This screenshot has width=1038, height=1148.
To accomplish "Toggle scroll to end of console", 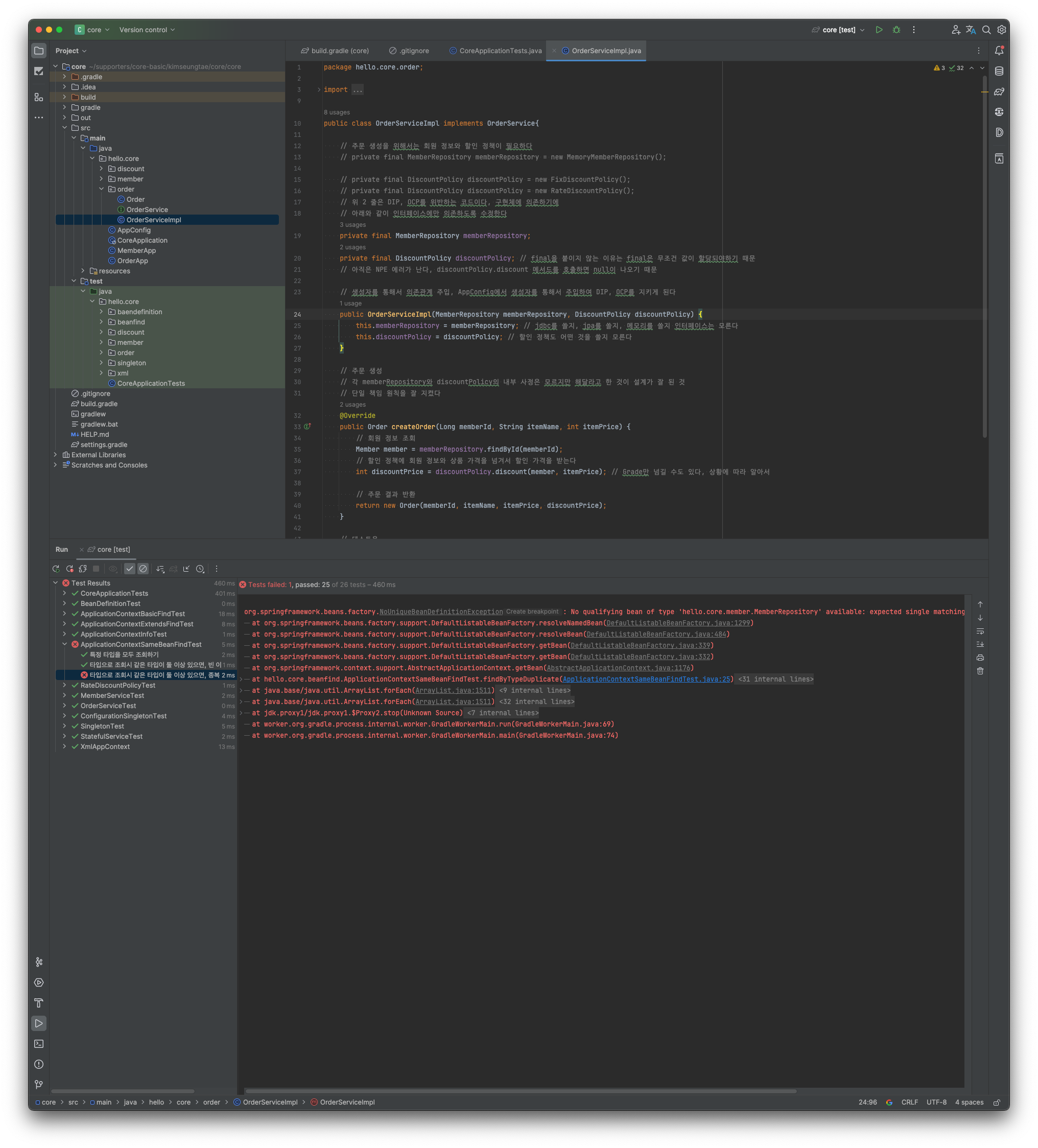I will 980,645.
